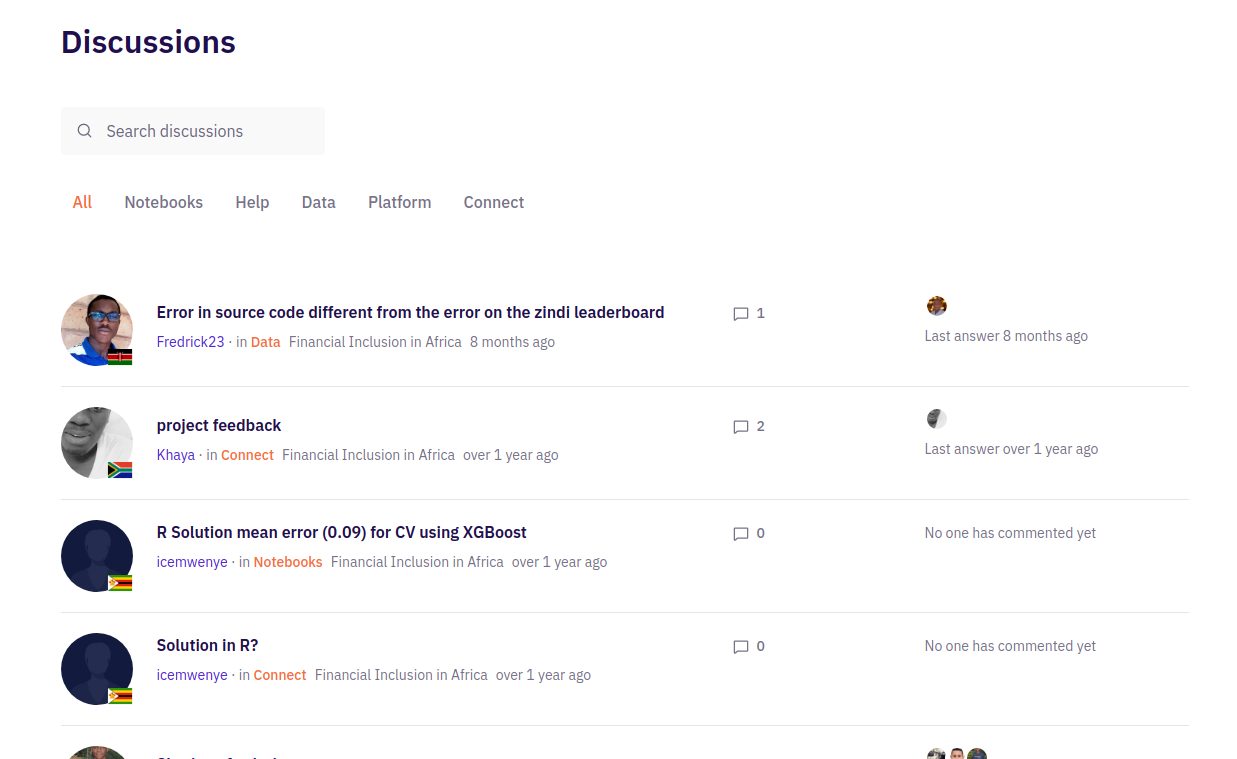Viewport: 1237px width, 759px height.
Task: Open Khaya's profile picture
Action: tap(97, 443)
